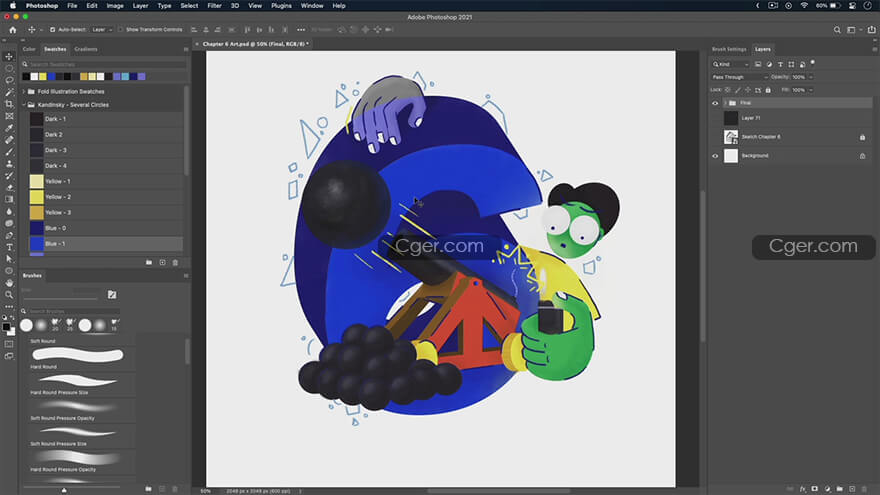This screenshot has width=880, height=495.
Task: Open the layer Fill dropdown arrow
Action: tap(810, 90)
